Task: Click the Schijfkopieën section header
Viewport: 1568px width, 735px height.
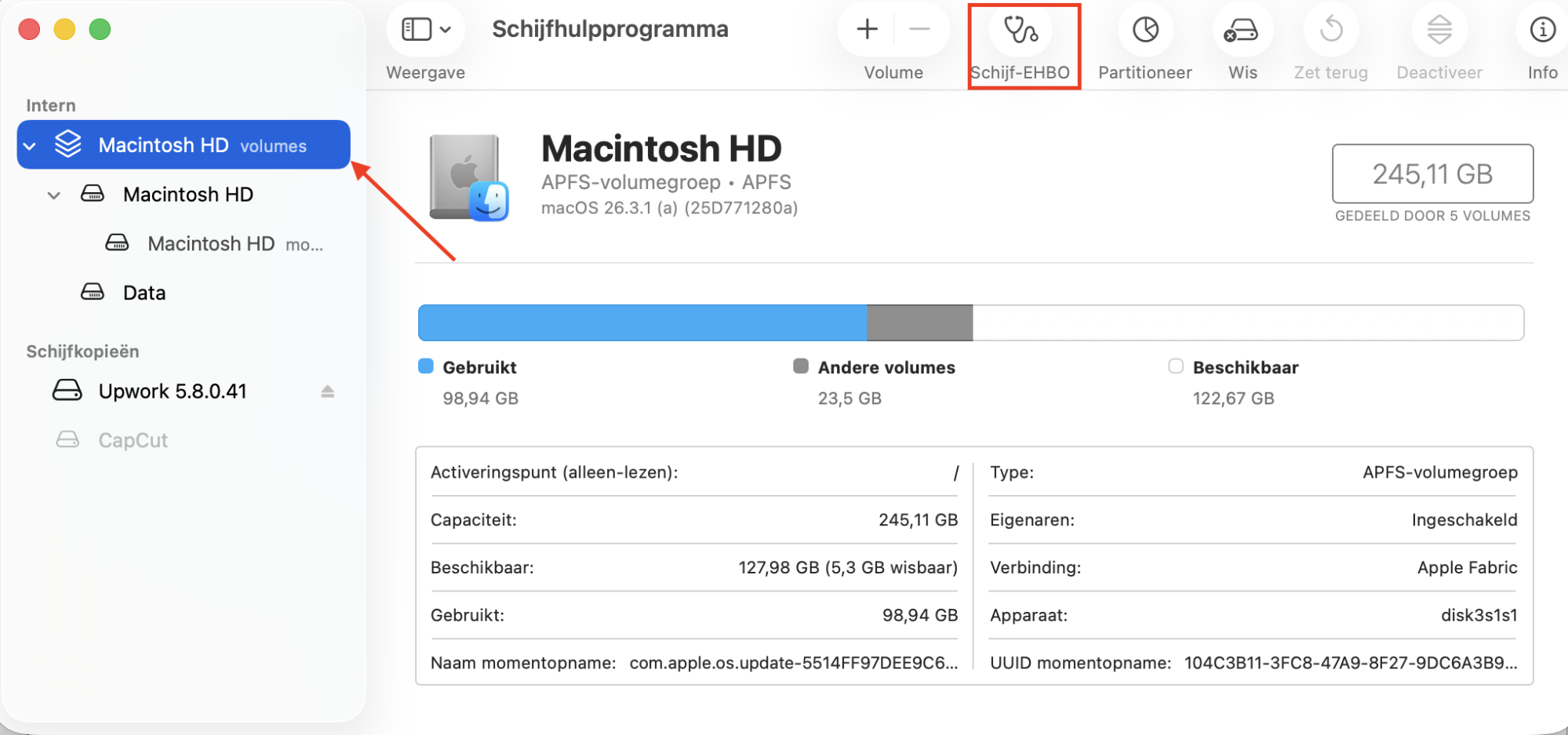Action: pyautogui.click(x=82, y=351)
